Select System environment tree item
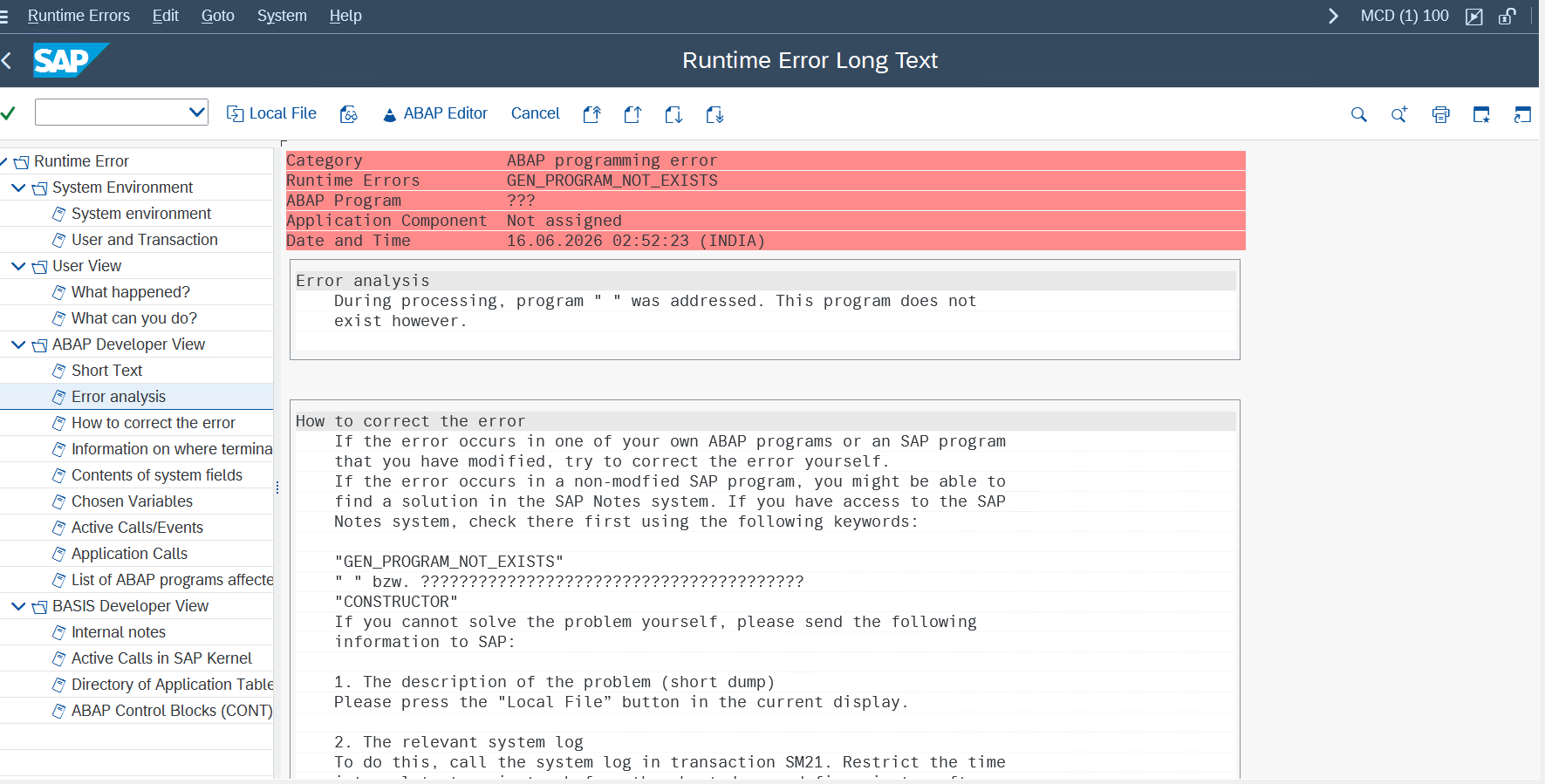The height and width of the screenshot is (784, 1545). (140, 214)
